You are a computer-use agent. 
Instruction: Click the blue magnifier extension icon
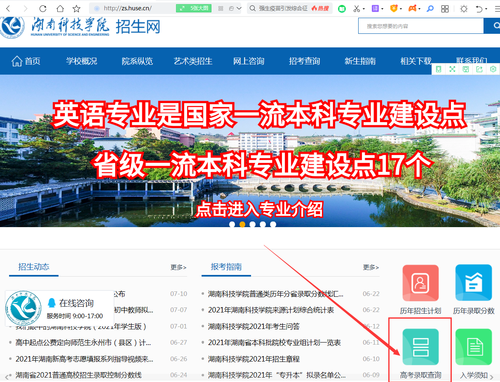pyautogui.click(x=430, y=8)
